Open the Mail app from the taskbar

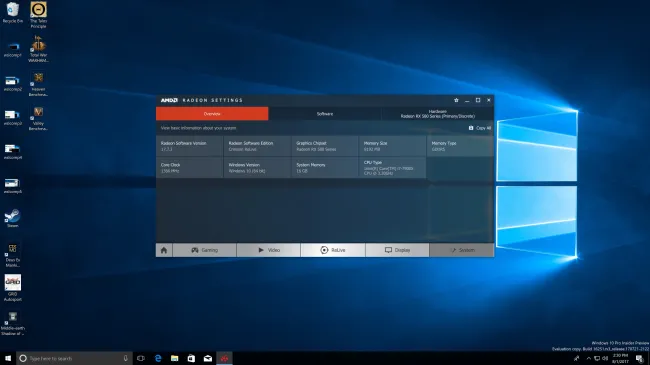(x=208, y=358)
